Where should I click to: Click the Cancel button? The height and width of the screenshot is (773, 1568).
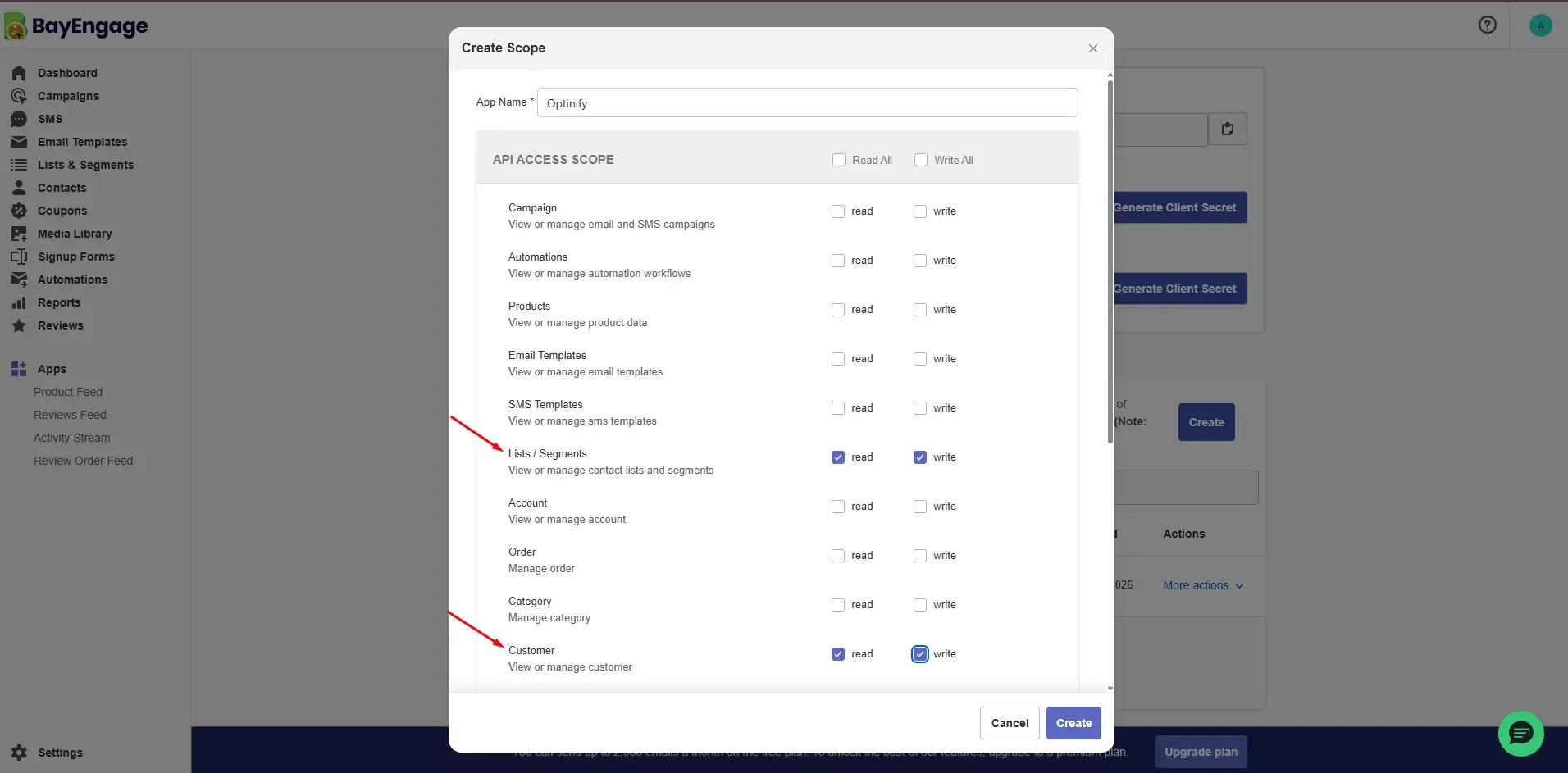[x=1010, y=723]
